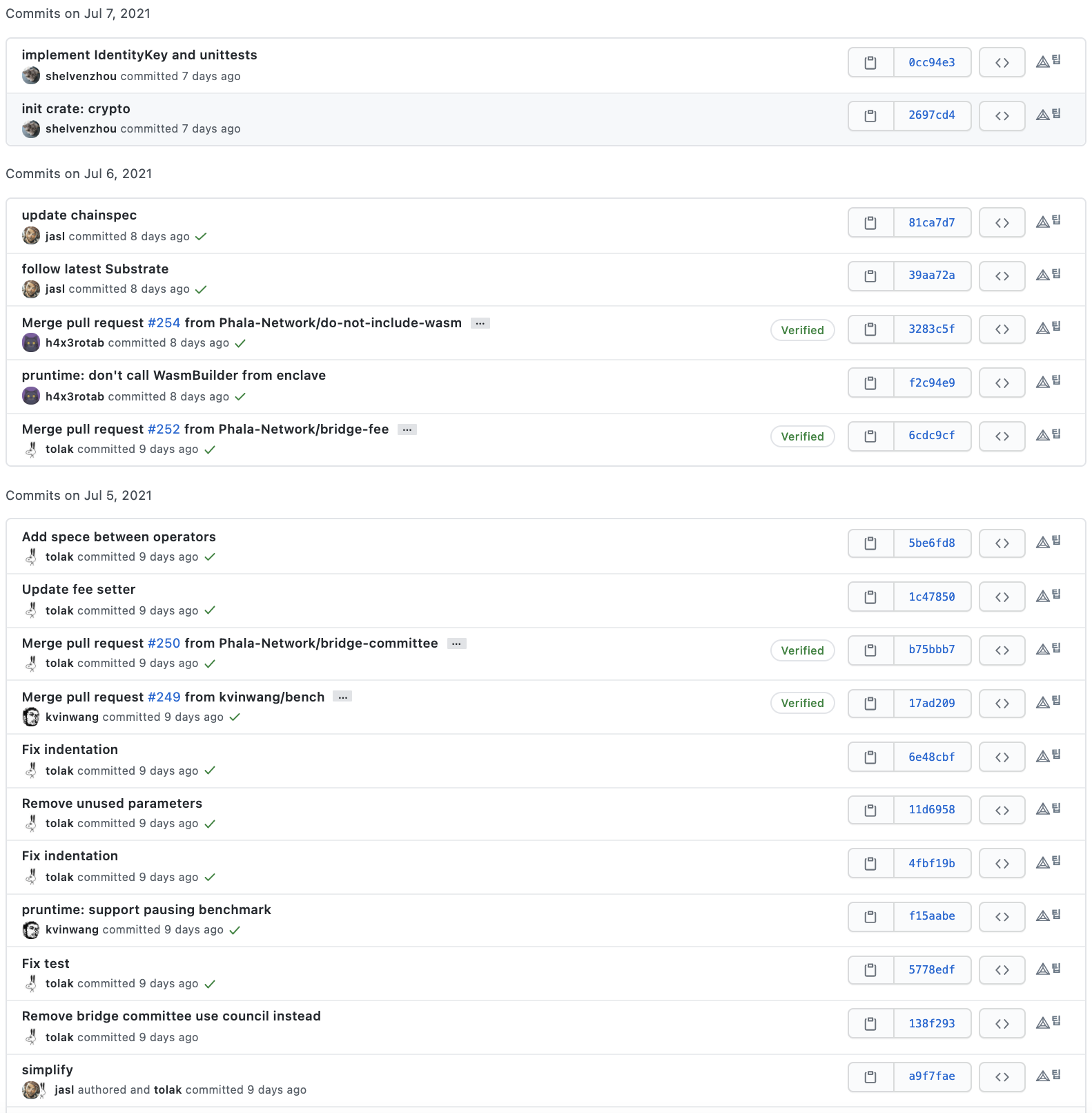Open 'simplify' commit title
Screen dimensions: 1092x1113
(48, 1070)
